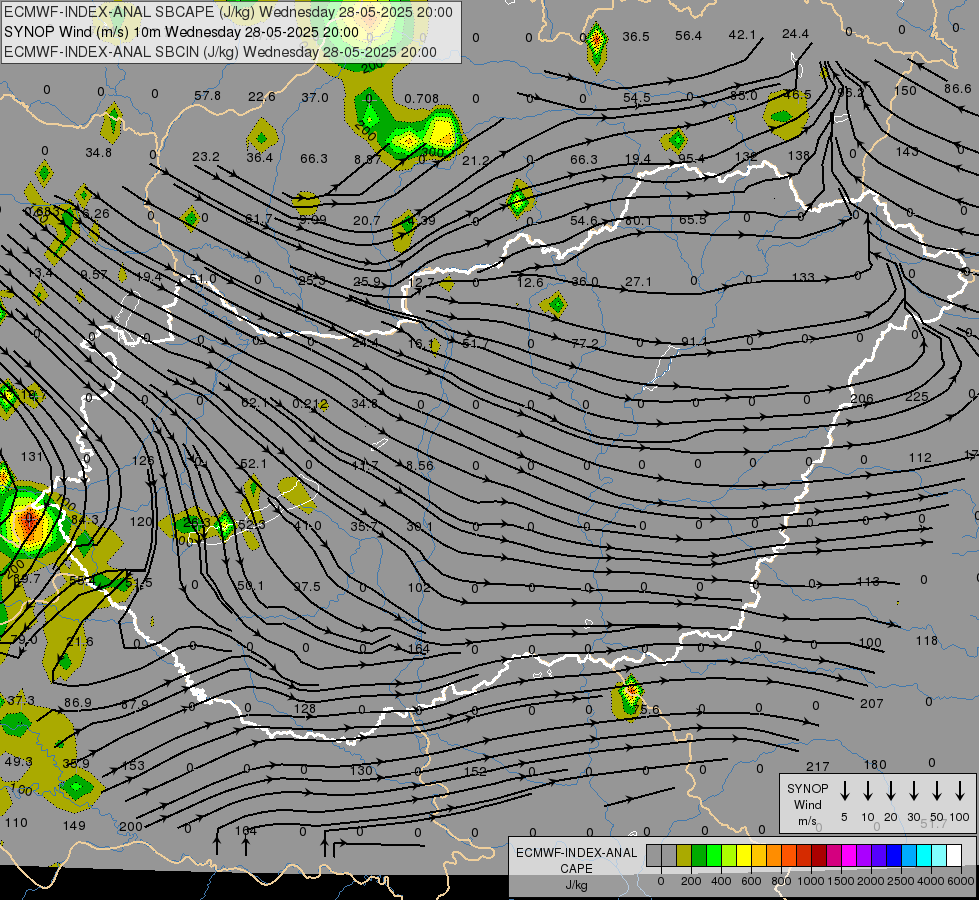
Task: Click the 152 value on the map
Action: coord(475,771)
